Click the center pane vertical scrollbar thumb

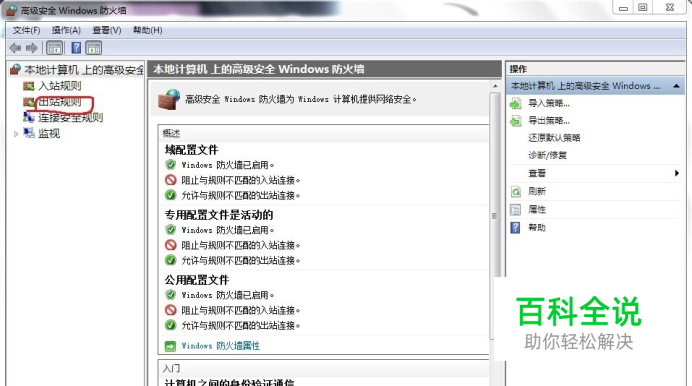495,215
